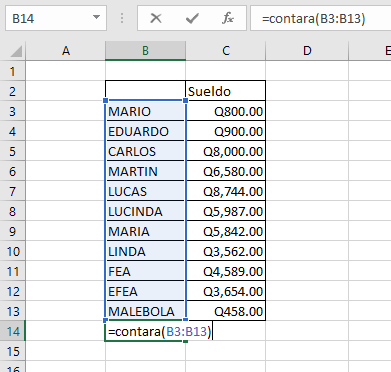Select row 3 header

click(13, 111)
